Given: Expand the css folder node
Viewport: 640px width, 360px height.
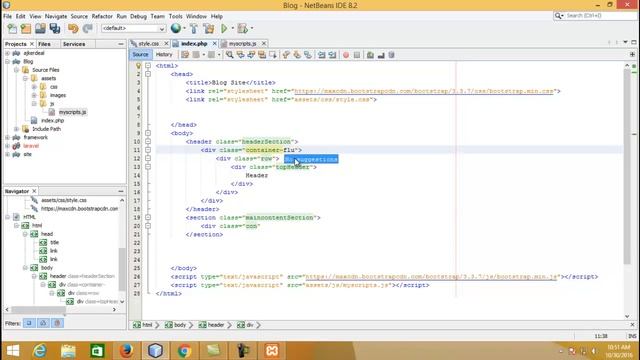Looking at the screenshot, I should point(34,87).
